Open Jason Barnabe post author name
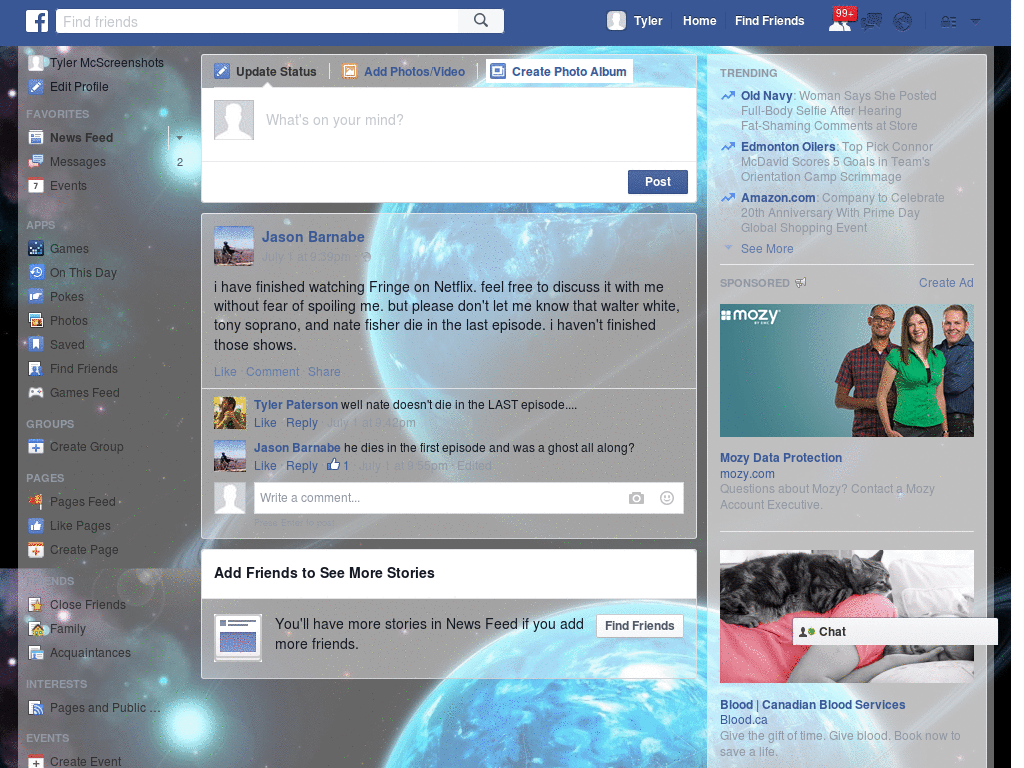Viewport: 1024px width, 768px height. (x=313, y=237)
